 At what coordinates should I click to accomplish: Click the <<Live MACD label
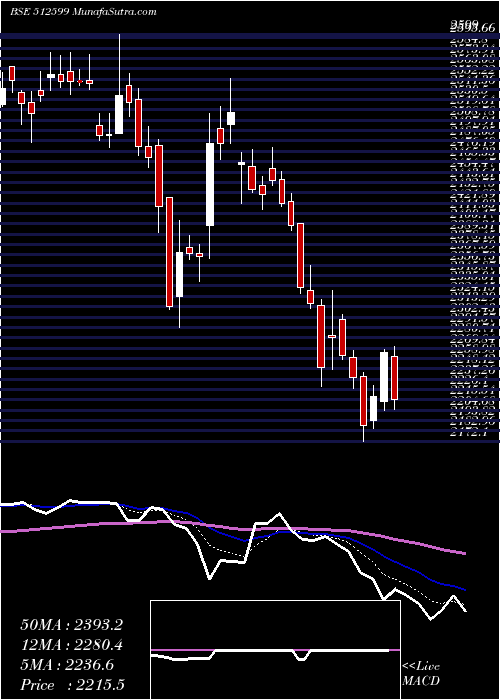pos(421,674)
